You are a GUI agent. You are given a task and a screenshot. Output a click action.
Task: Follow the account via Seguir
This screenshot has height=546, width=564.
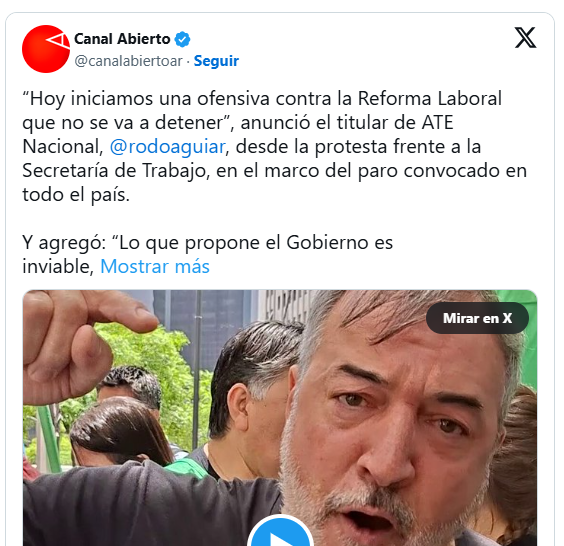coord(216,61)
